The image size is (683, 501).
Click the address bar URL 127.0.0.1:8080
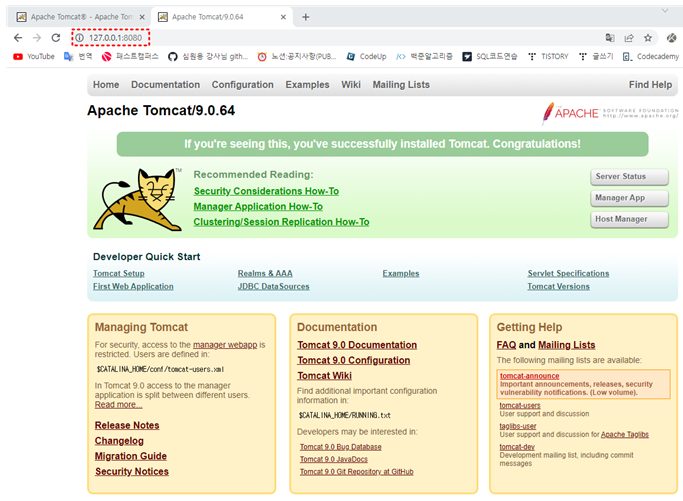[x=115, y=38]
